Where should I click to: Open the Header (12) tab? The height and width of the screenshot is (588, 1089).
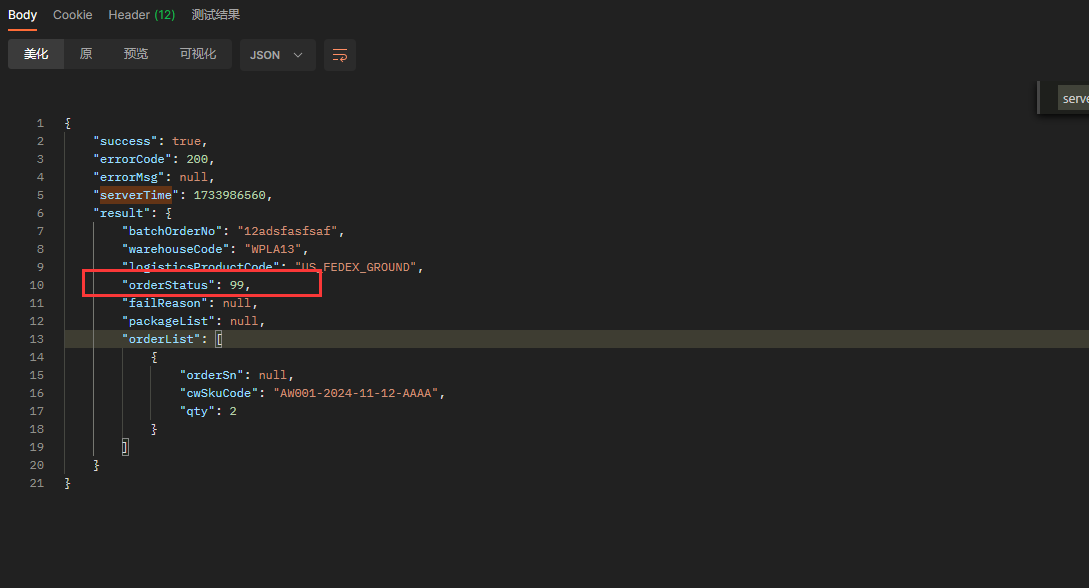[142, 15]
